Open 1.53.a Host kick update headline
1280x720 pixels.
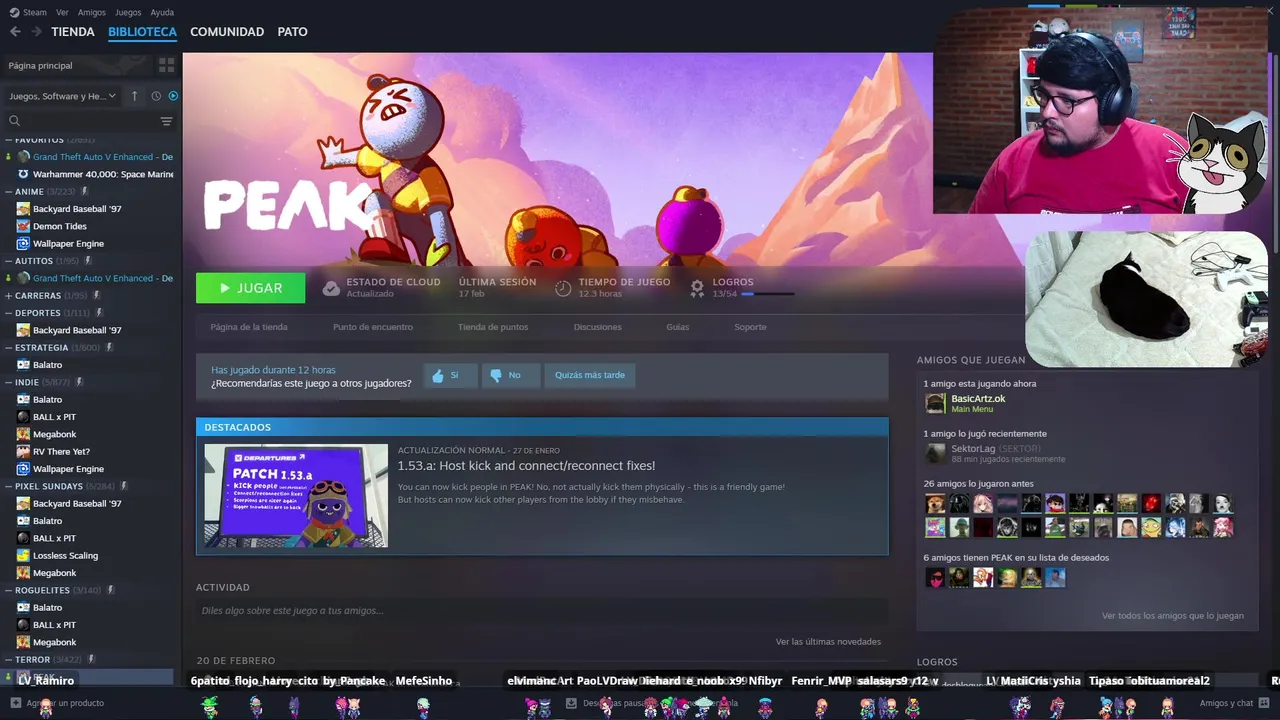[x=526, y=465]
